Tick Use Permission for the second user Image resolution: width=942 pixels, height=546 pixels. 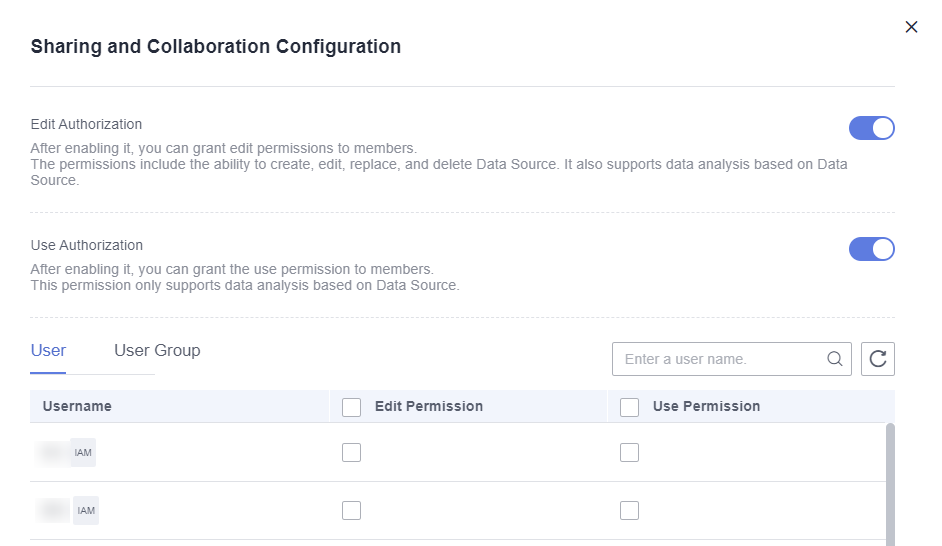pyautogui.click(x=629, y=511)
